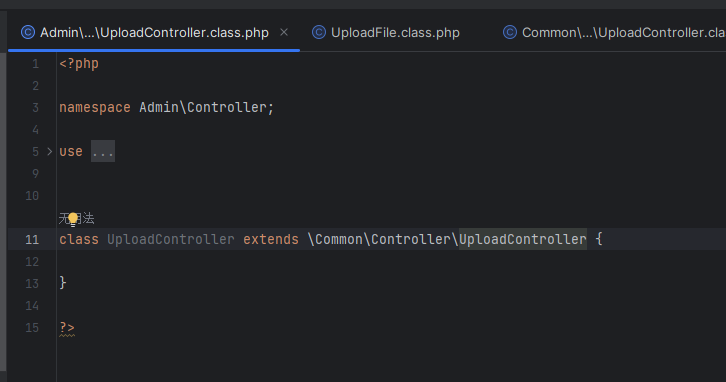
Task: Open the Common\...\UploadController.class.php tab
Action: [614, 32]
